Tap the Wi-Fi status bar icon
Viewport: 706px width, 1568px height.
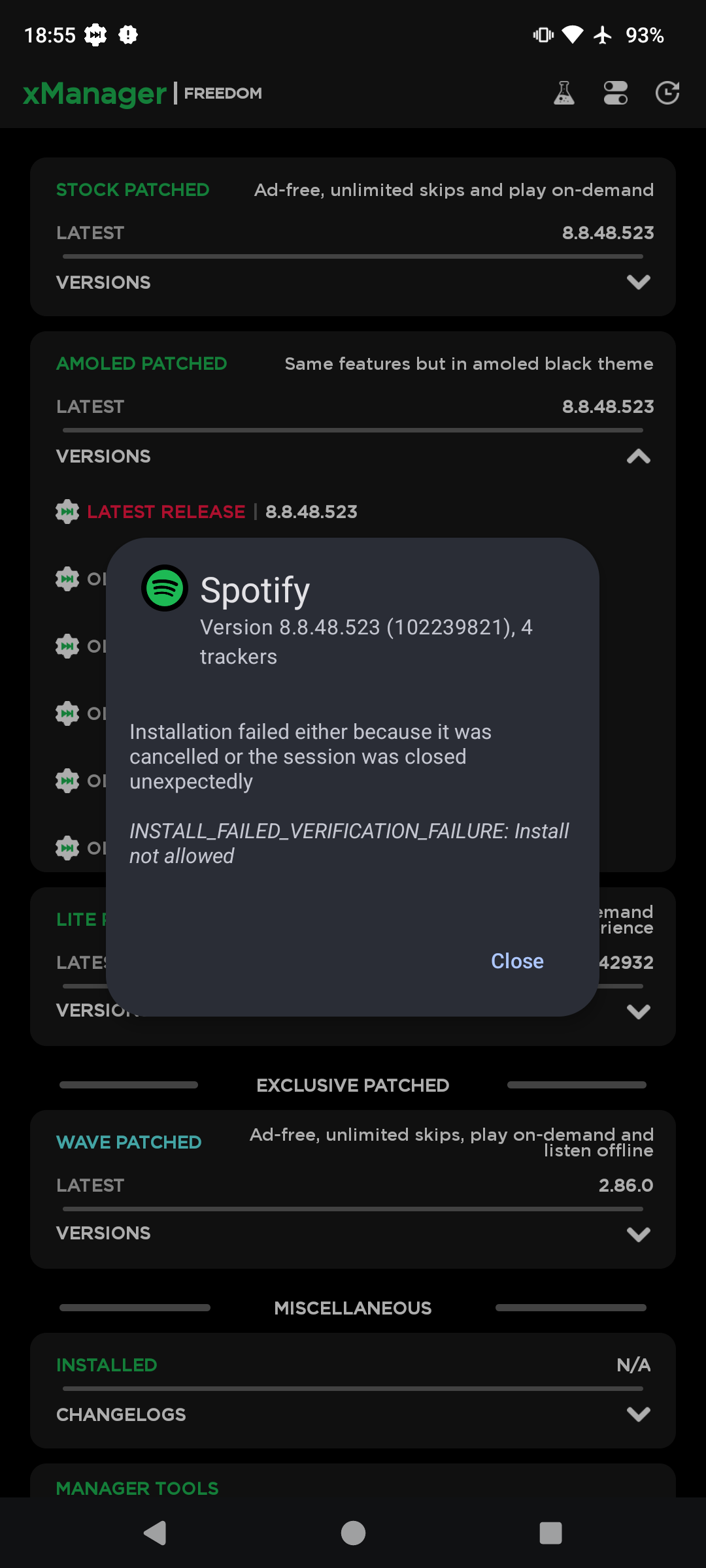pos(572,34)
